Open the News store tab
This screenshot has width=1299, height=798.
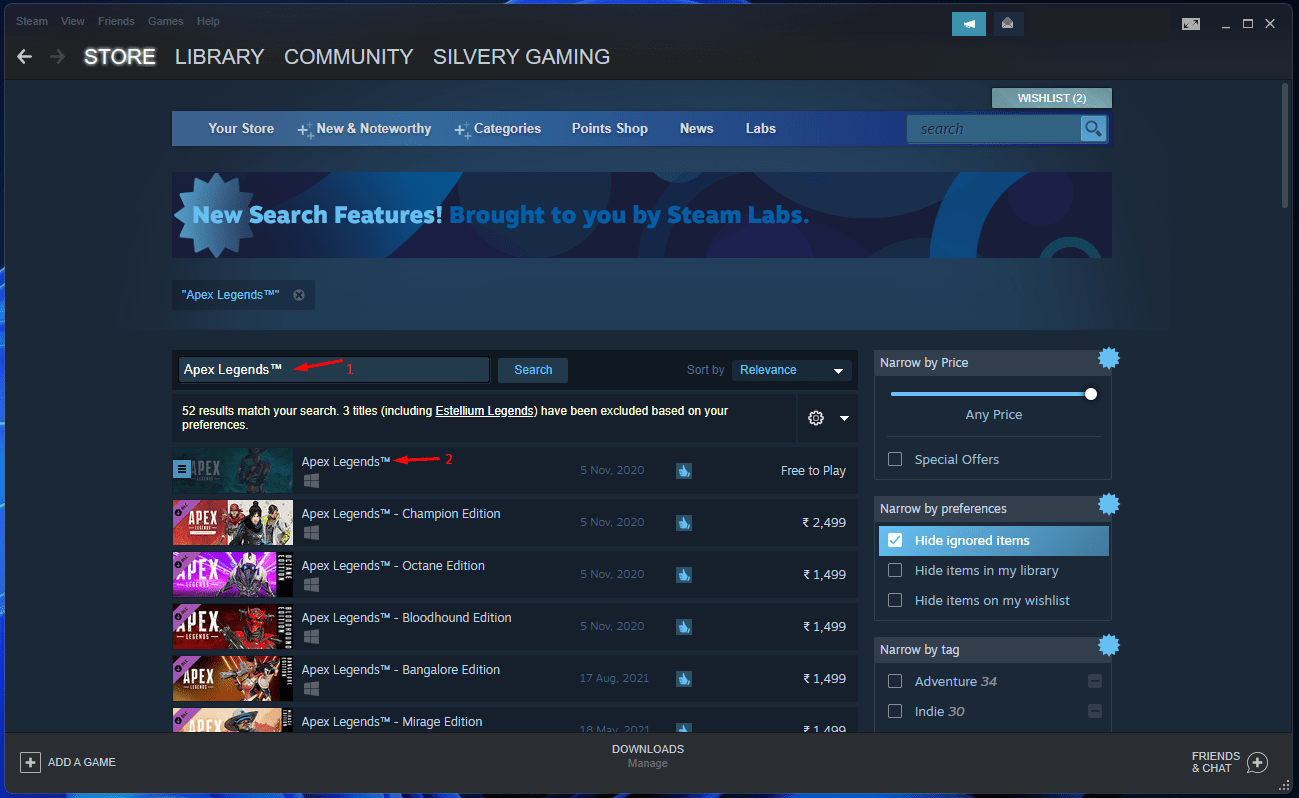(697, 129)
